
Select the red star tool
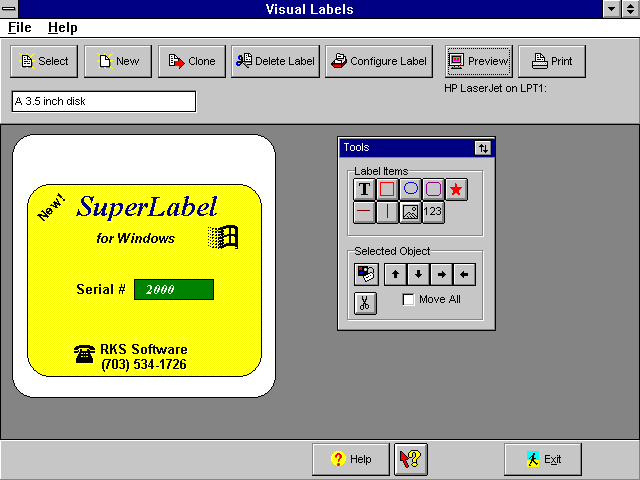point(456,189)
